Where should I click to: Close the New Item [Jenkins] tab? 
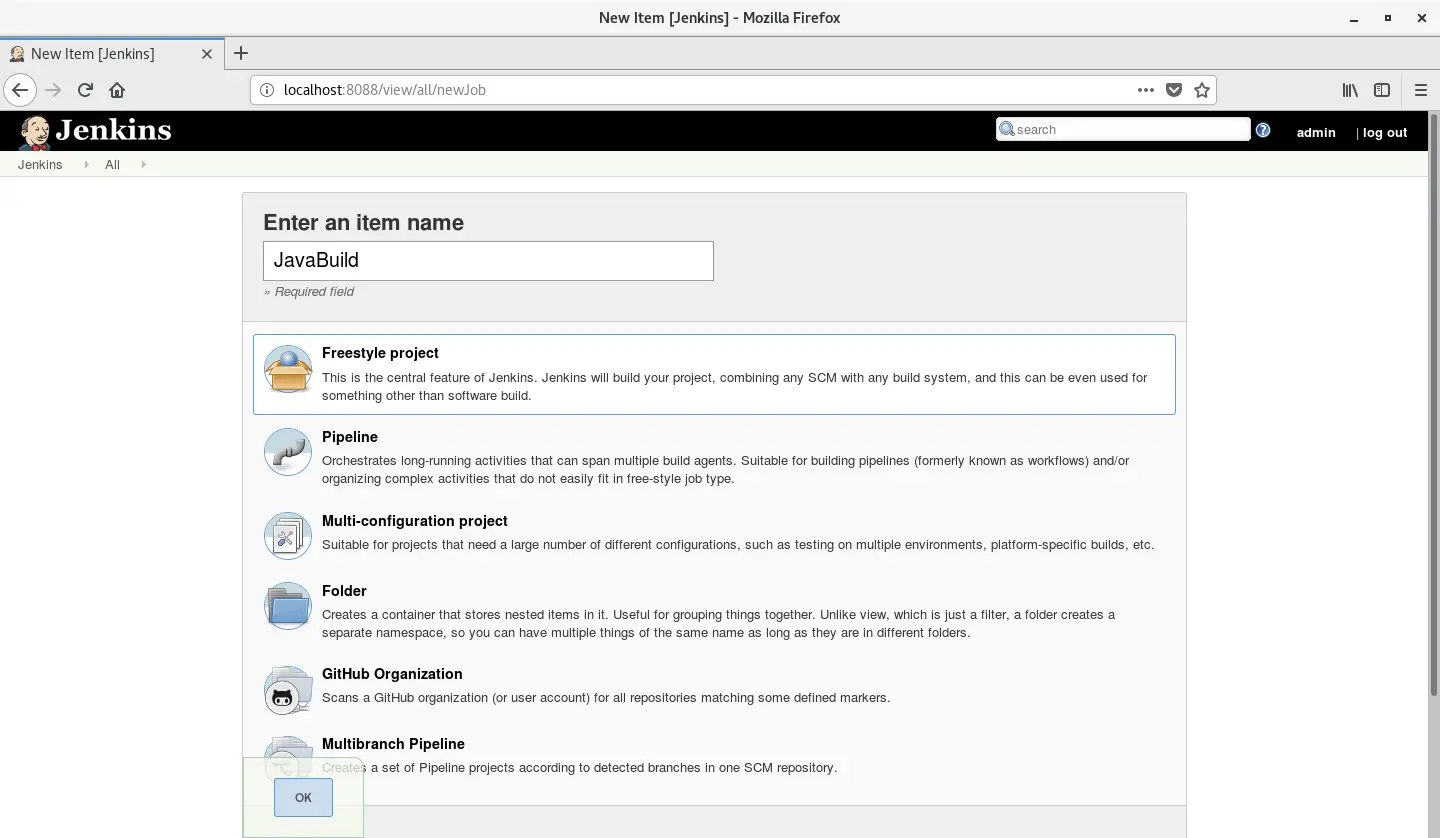click(207, 54)
